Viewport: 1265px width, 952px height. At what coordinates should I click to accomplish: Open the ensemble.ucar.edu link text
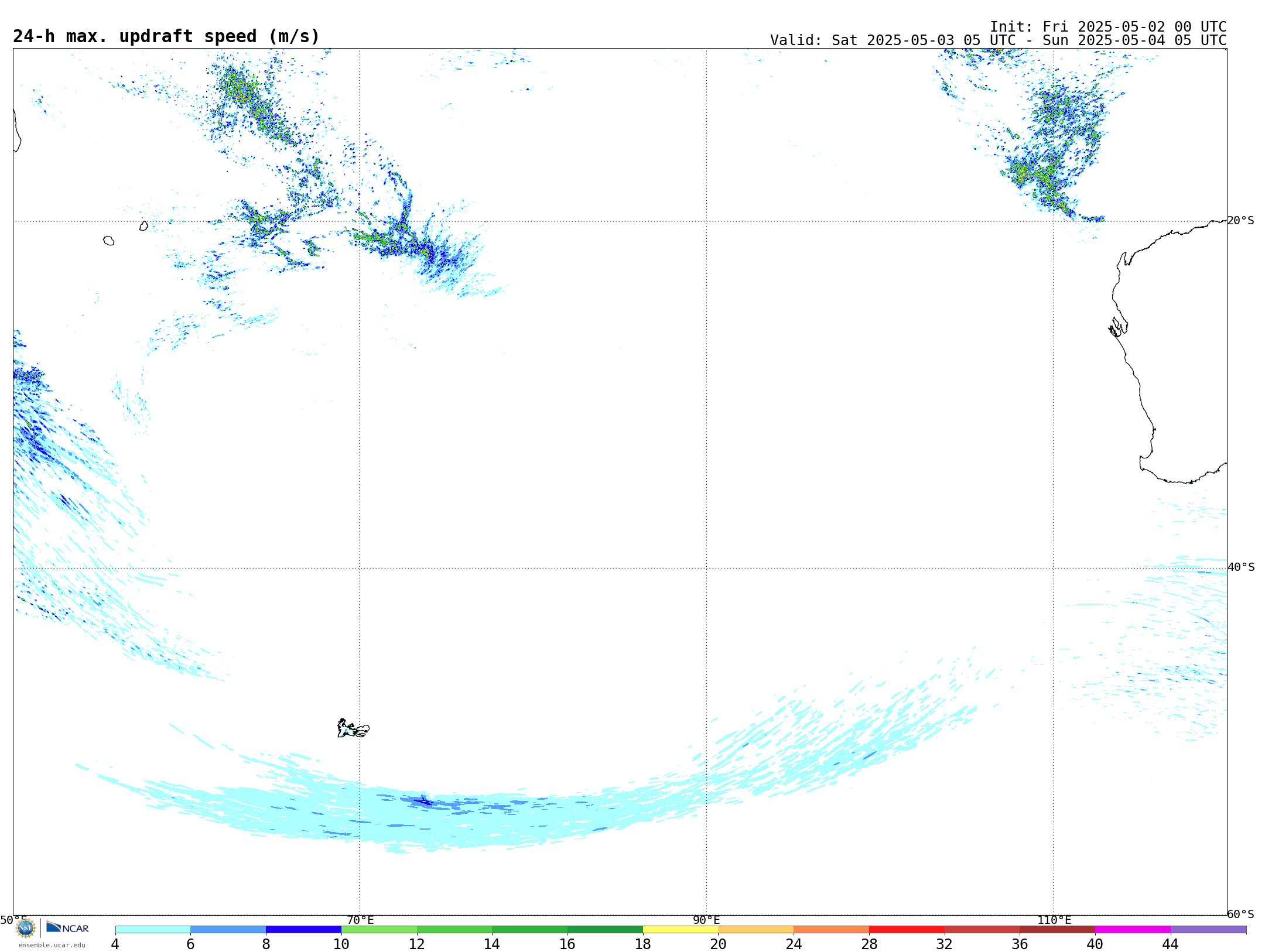[x=52, y=945]
